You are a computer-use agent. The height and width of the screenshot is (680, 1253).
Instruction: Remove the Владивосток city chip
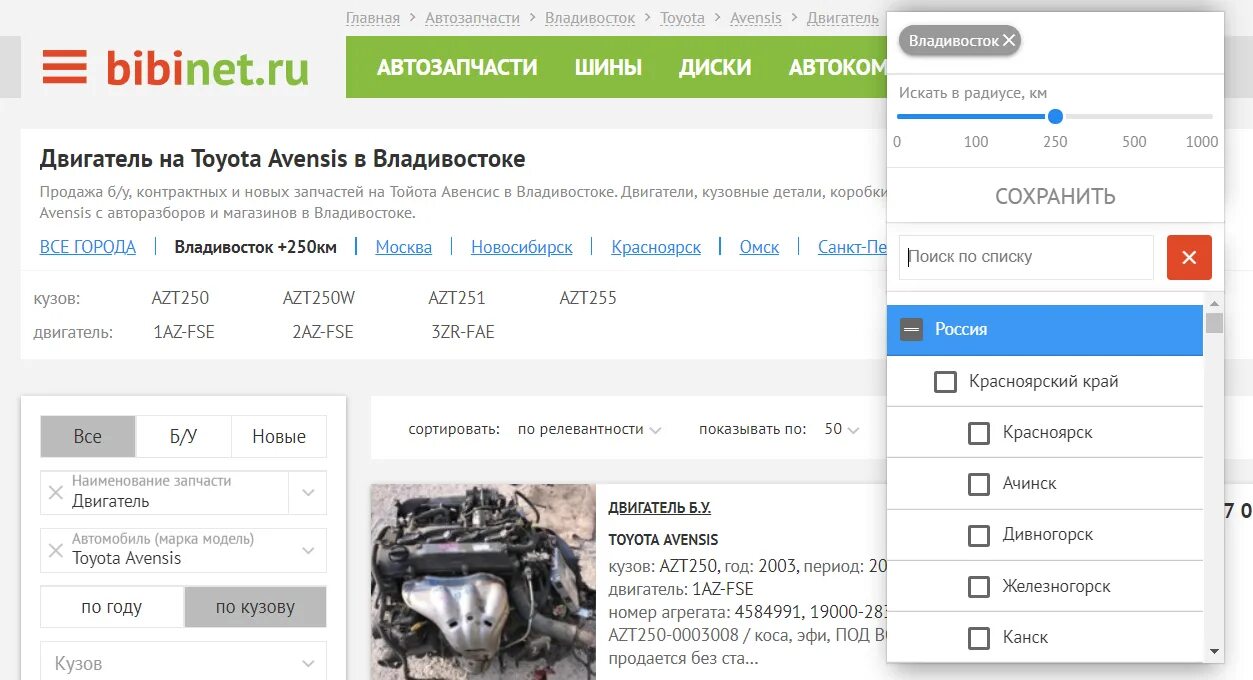1009,41
